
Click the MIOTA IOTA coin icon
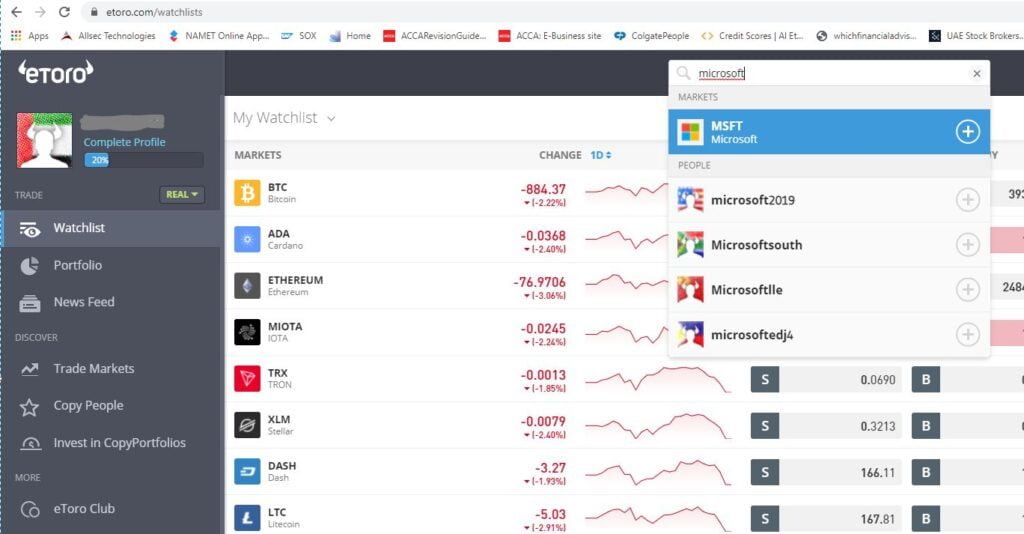point(247,332)
